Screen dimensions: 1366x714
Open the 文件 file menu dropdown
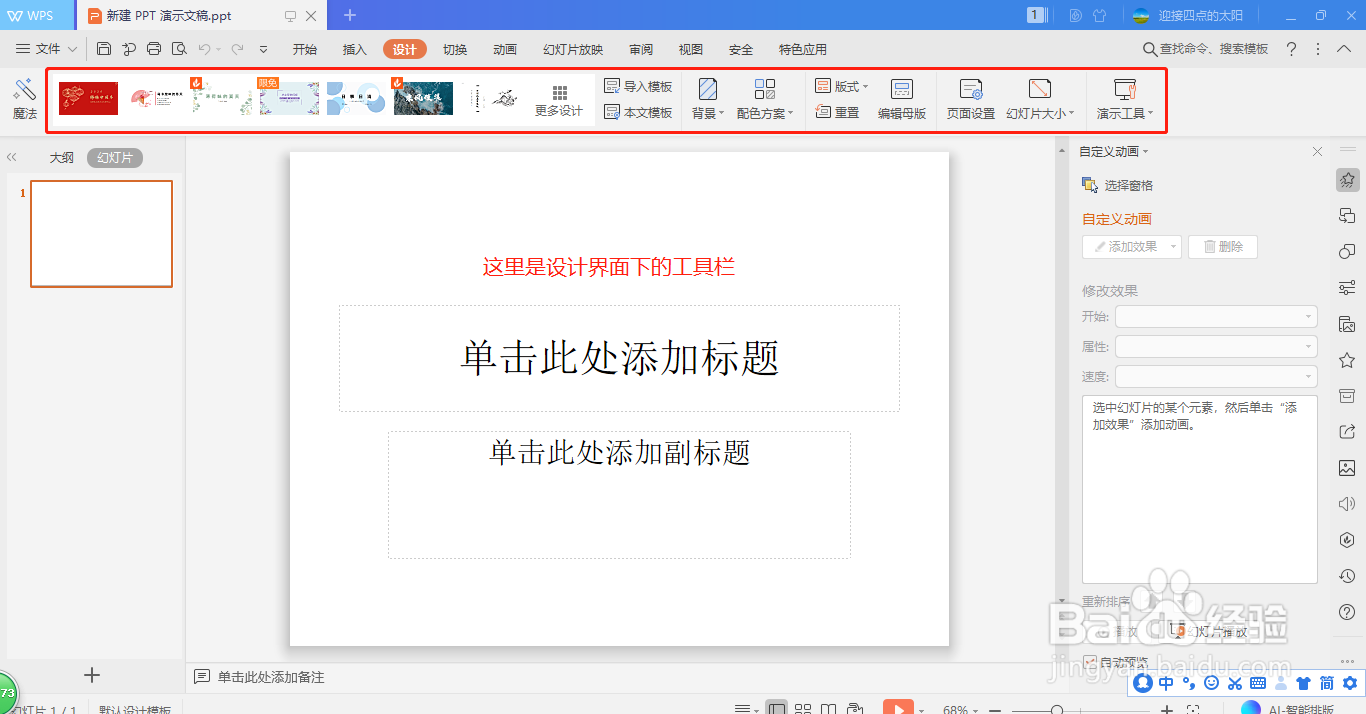click(x=47, y=49)
